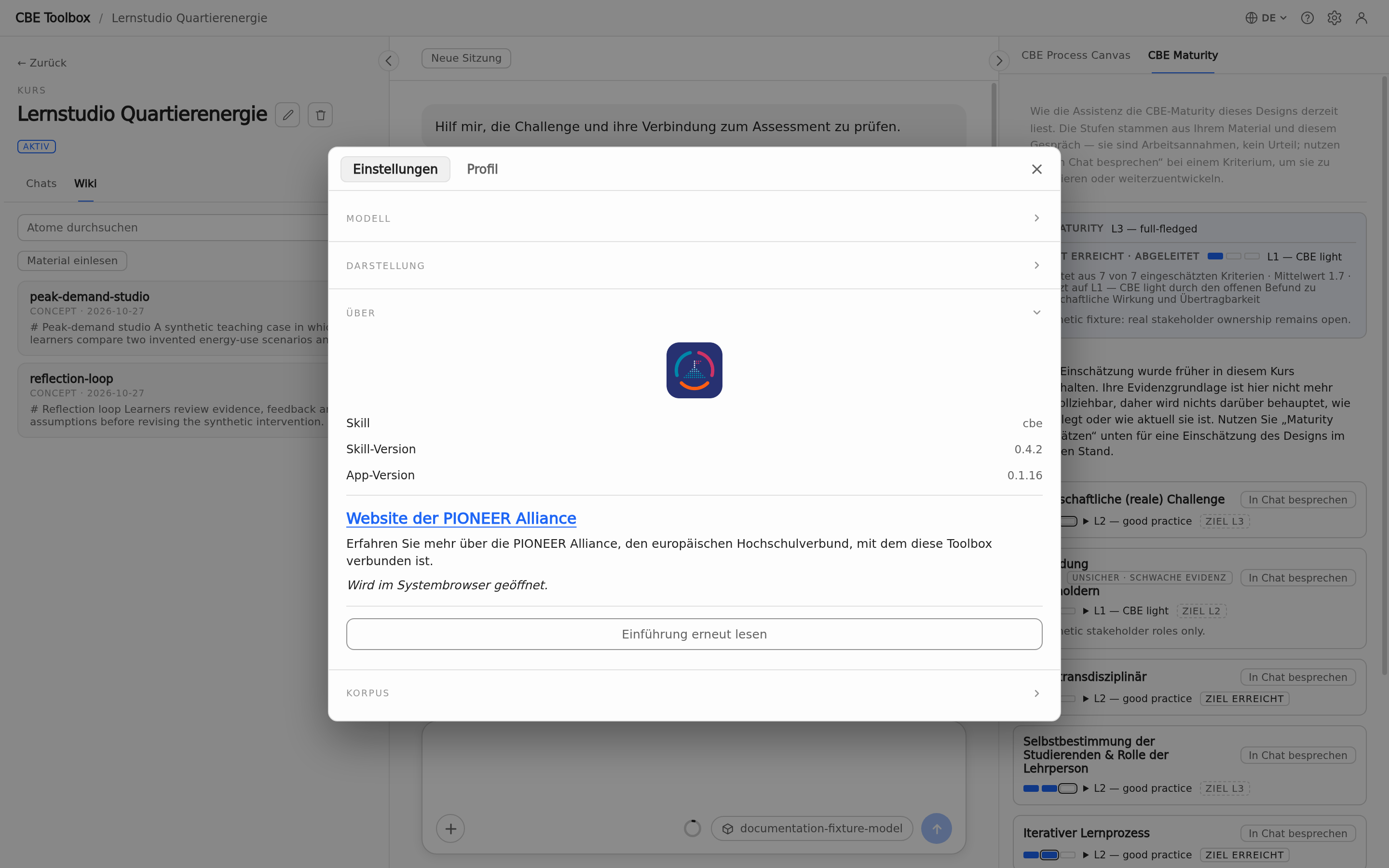The image size is (1389, 868).
Task: Expand the DARSTELLUNG section
Action: [694, 265]
